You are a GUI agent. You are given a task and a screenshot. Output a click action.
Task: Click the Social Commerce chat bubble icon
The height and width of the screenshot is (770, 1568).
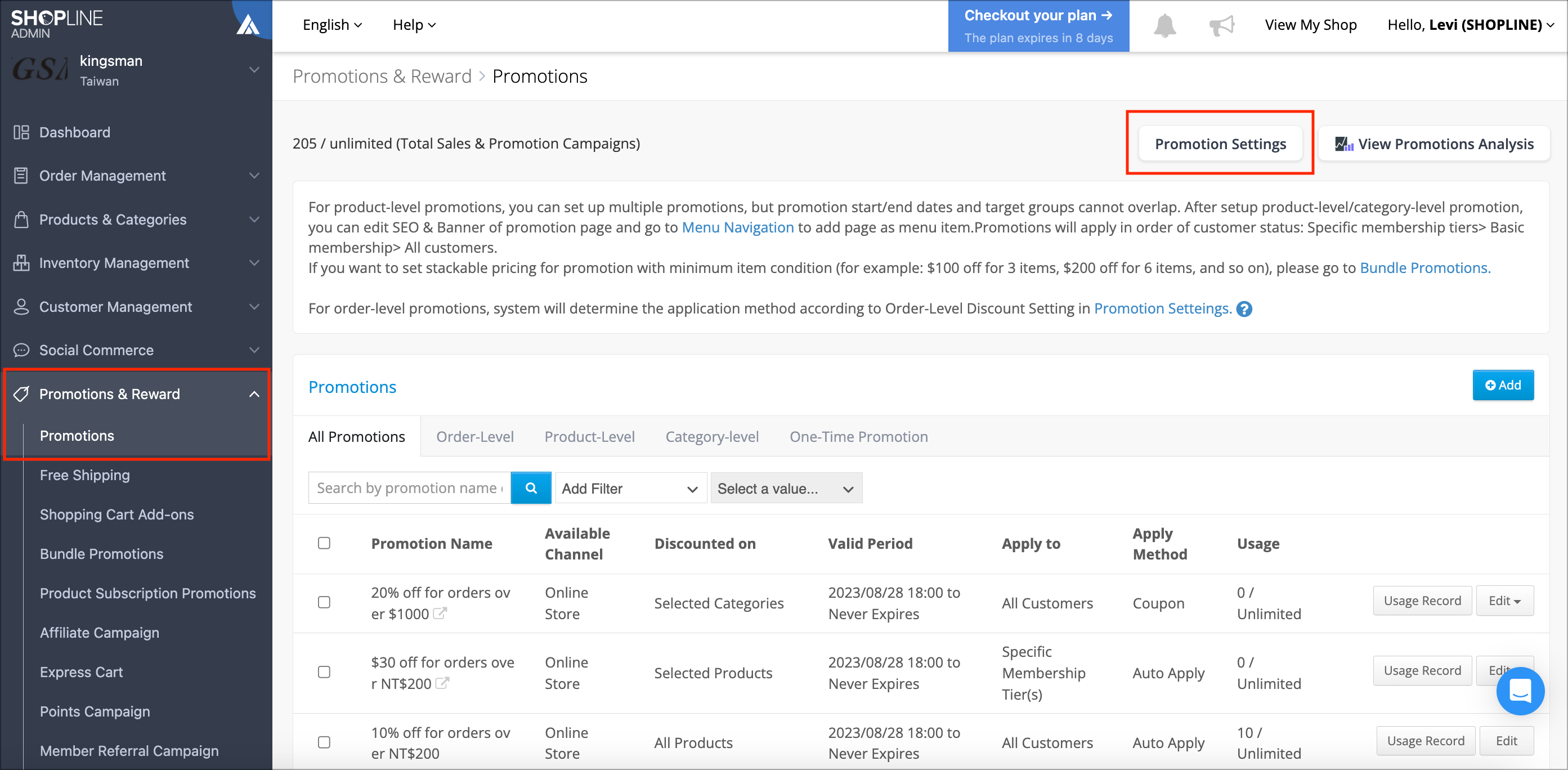pyautogui.click(x=21, y=350)
